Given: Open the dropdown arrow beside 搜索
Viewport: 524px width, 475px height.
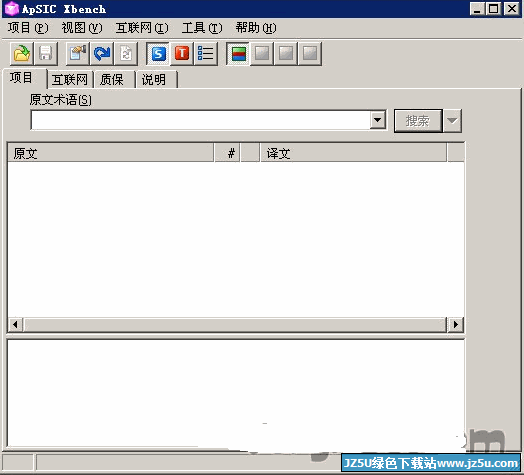Looking at the screenshot, I should (x=452, y=121).
